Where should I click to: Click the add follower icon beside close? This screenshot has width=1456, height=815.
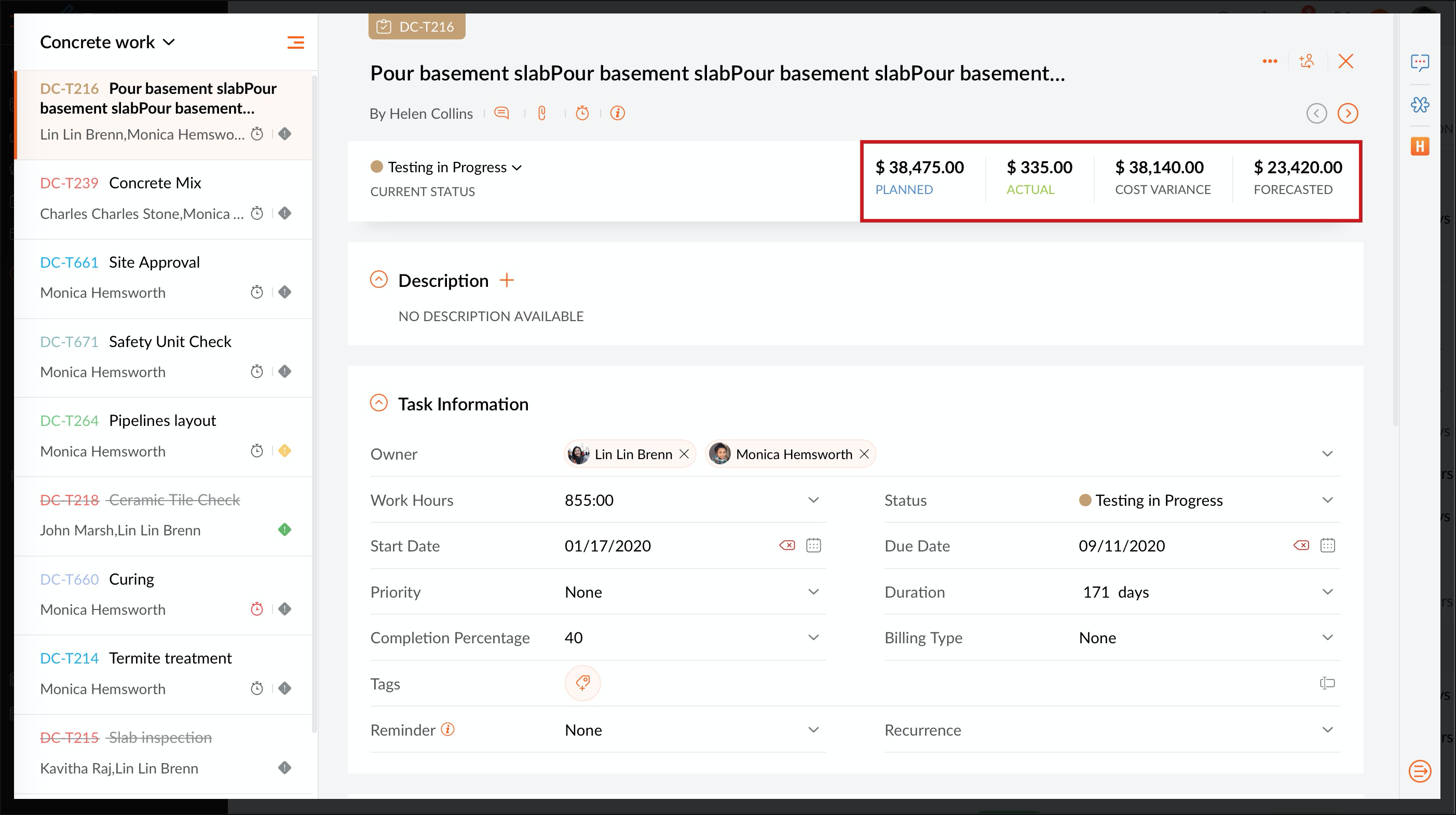coord(1306,61)
